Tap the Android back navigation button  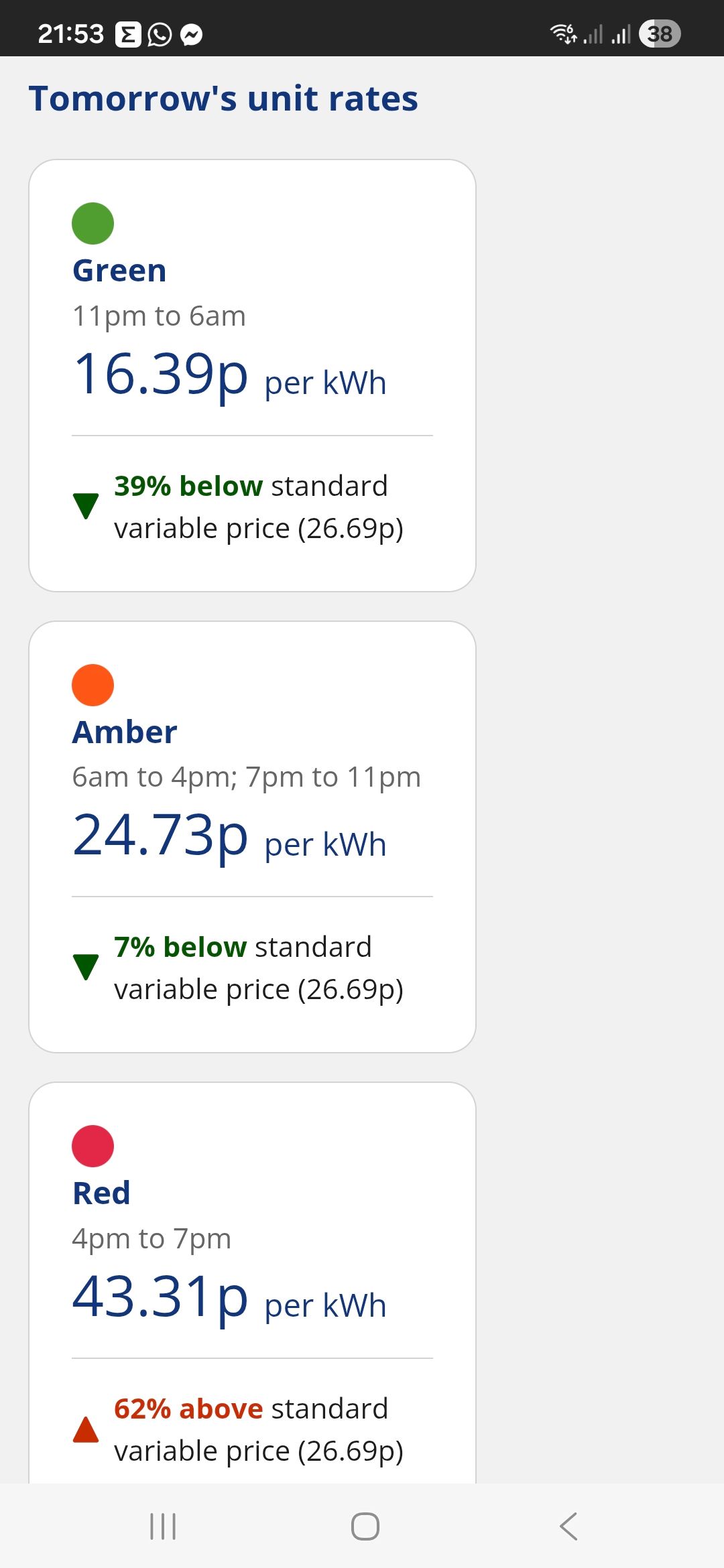pyautogui.click(x=568, y=1526)
